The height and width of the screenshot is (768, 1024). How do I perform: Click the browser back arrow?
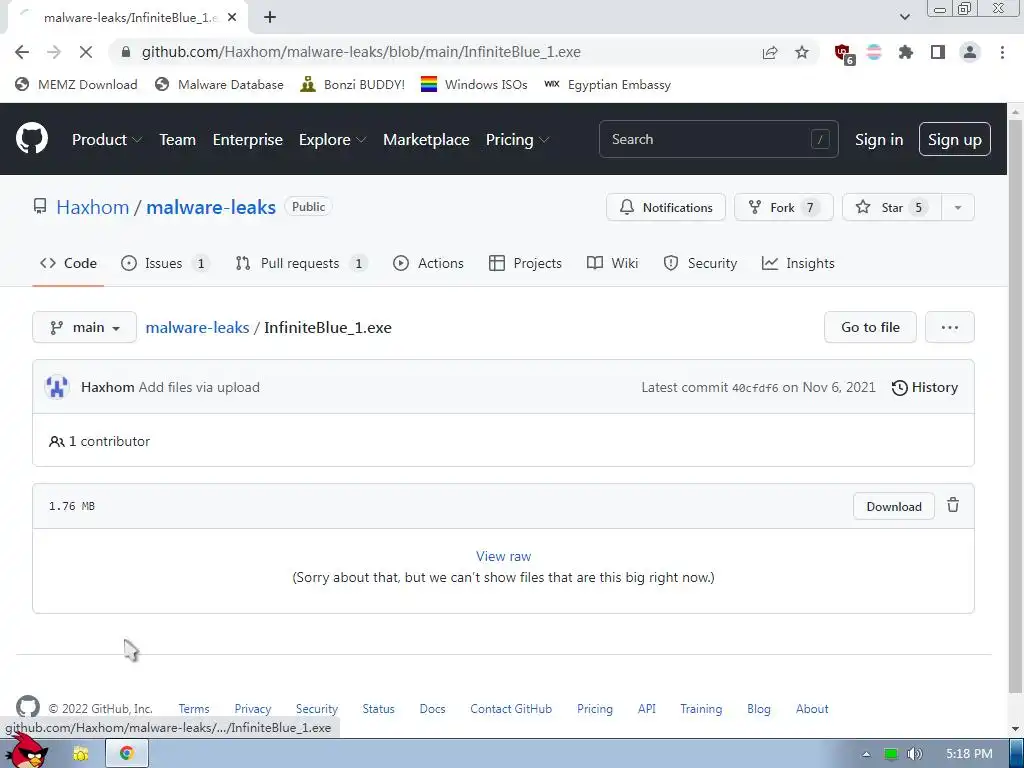tap(22, 52)
